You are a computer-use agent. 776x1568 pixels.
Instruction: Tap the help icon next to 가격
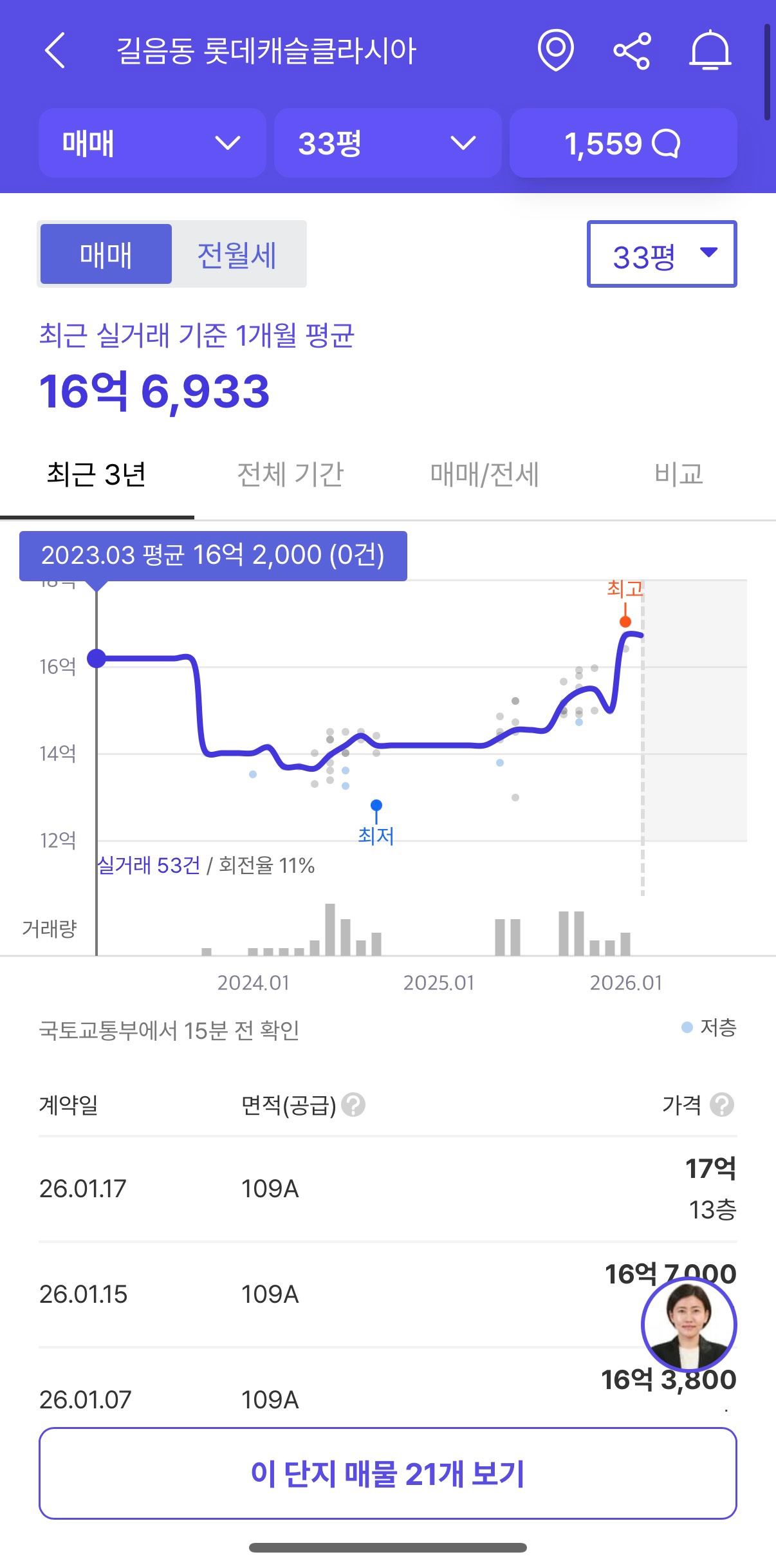coord(722,1105)
